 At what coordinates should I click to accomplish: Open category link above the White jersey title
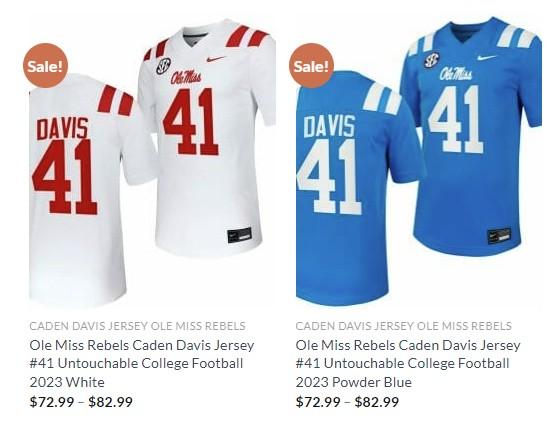pyautogui.click(x=138, y=326)
